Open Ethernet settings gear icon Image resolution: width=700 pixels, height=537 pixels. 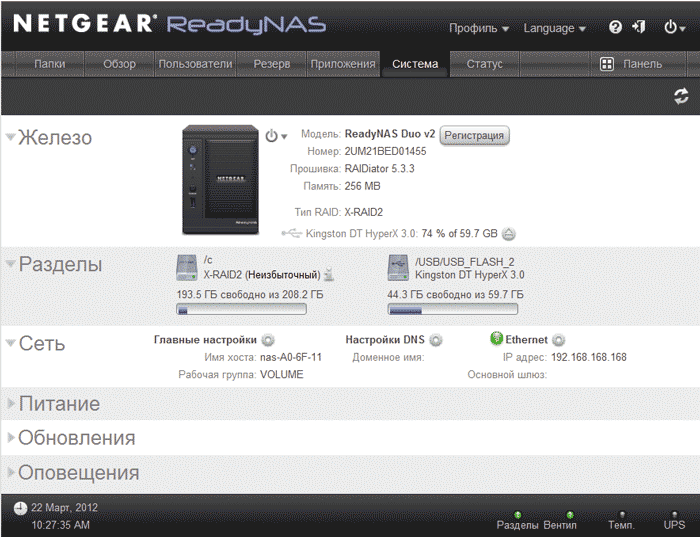click(558, 340)
